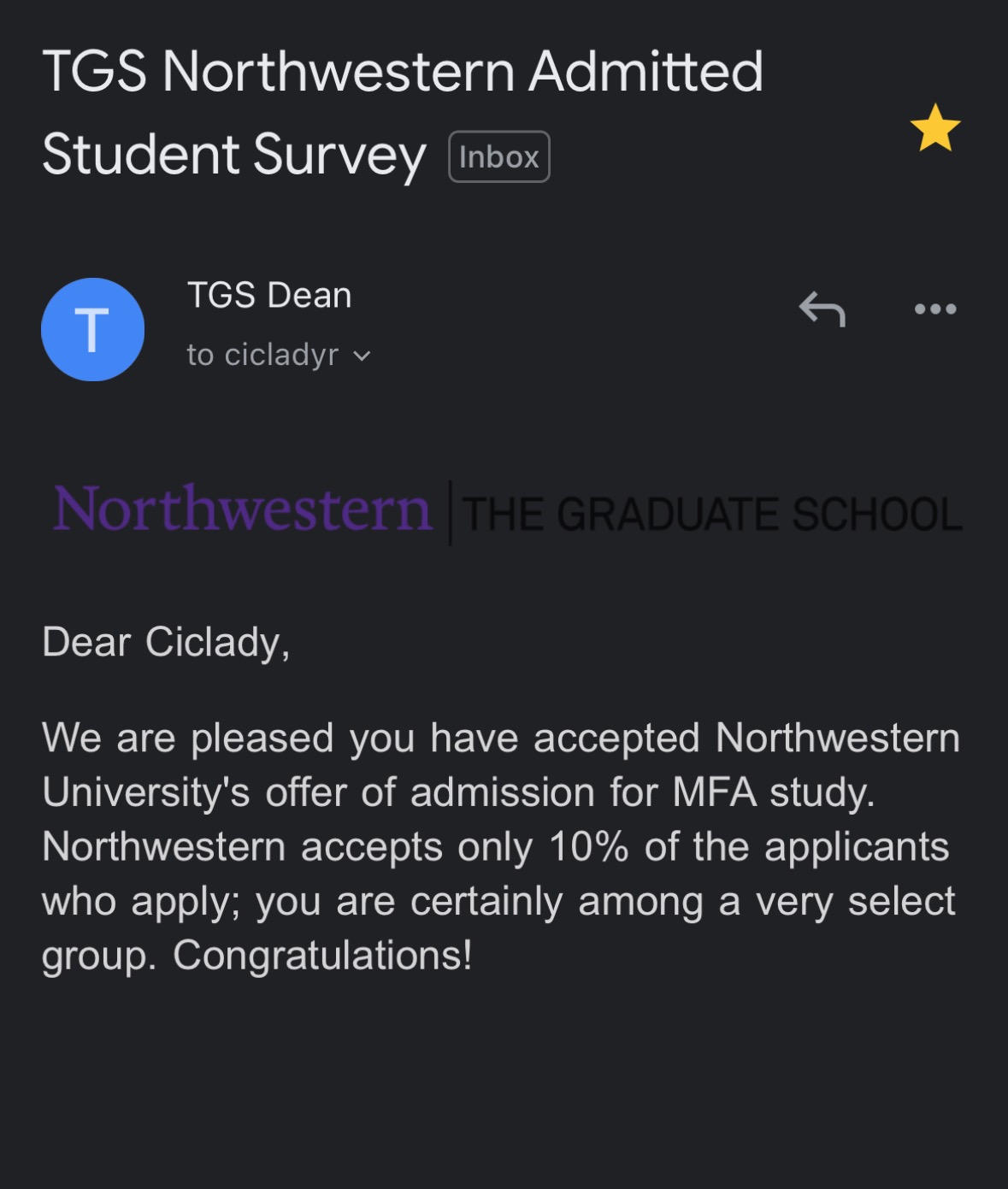Click the Inbox label tag
Viewport: 1008px width, 1189px height.
[x=498, y=156]
